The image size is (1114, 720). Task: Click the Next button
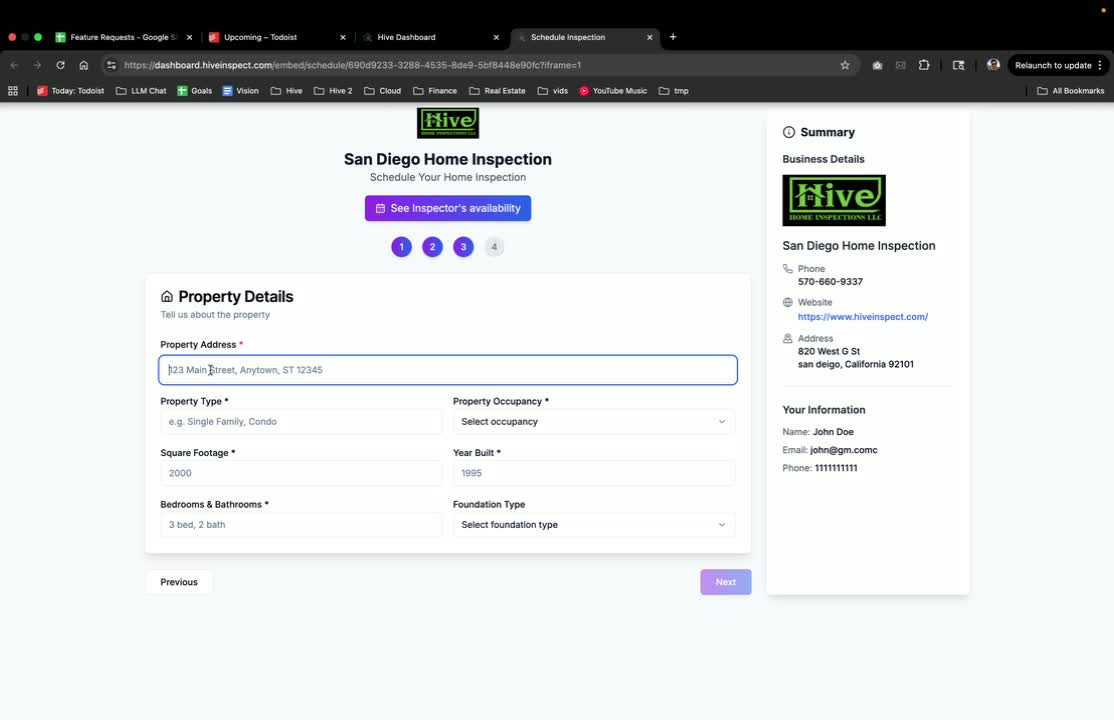tap(725, 582)
